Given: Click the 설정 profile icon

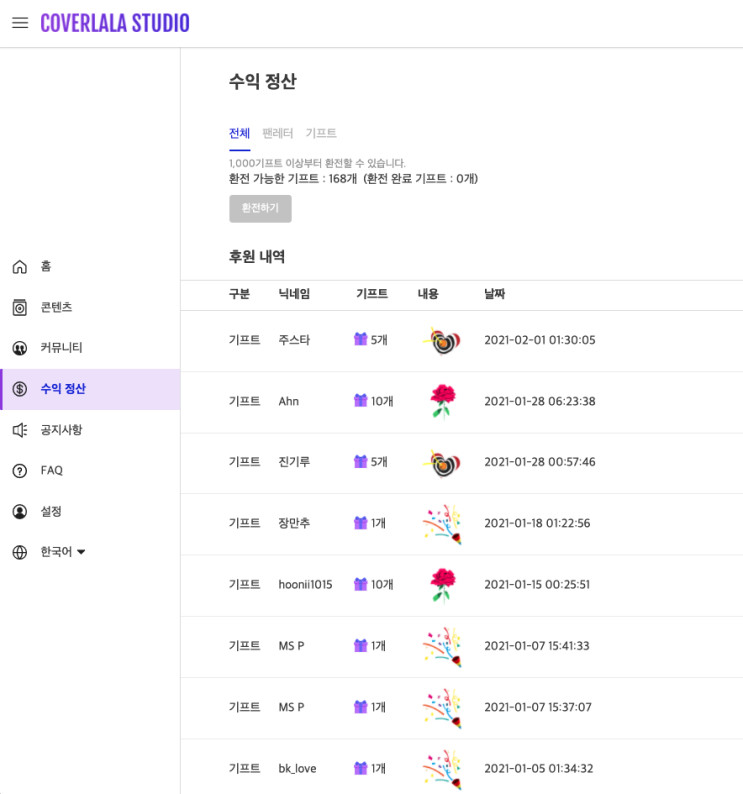Looking at the screenshot, I should (20, 511).
